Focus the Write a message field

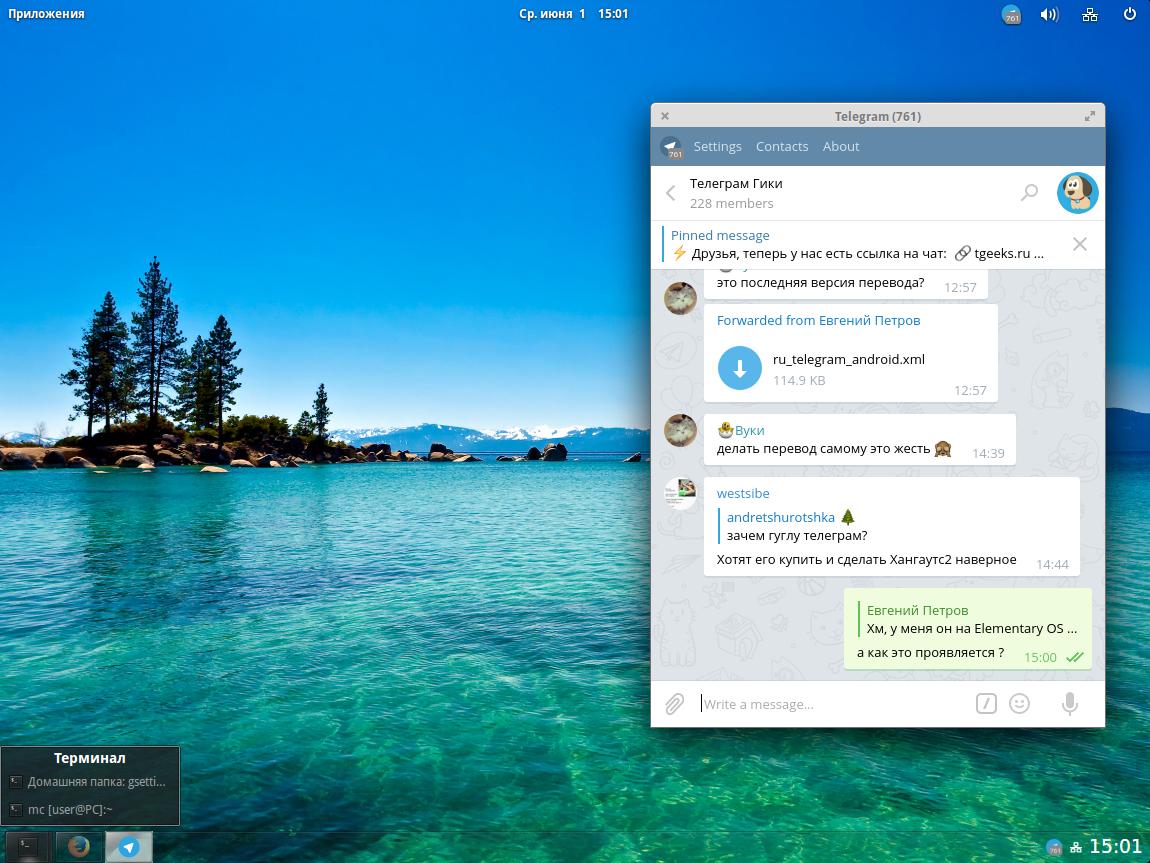tap(832, 704)
